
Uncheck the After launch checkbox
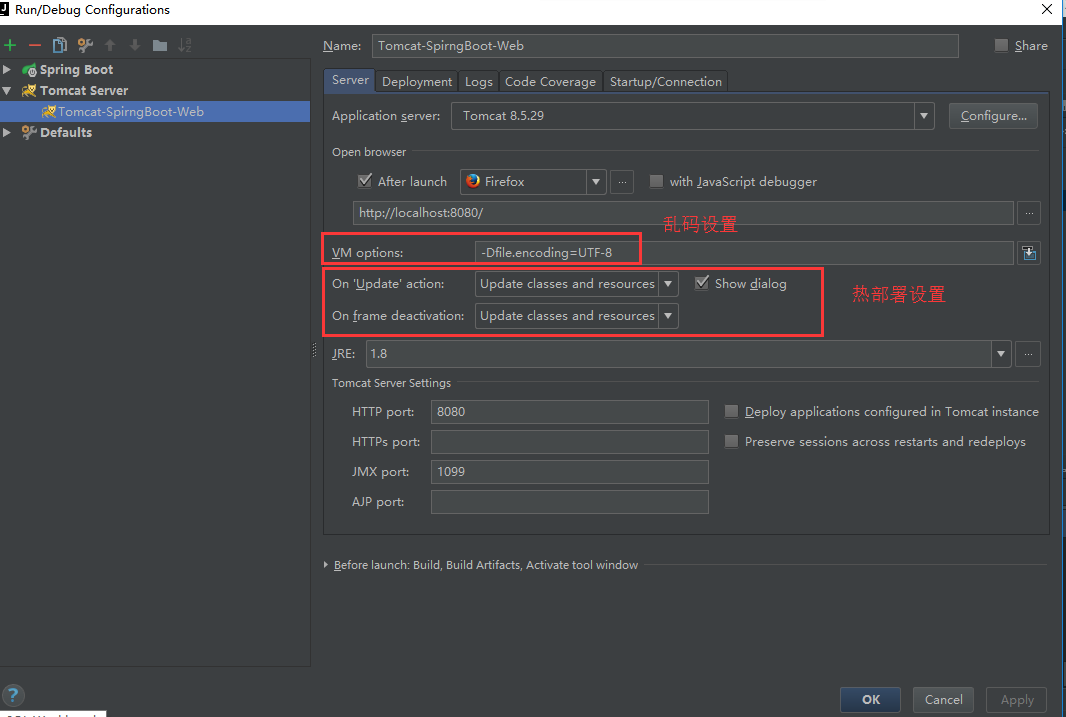point(365,181)
